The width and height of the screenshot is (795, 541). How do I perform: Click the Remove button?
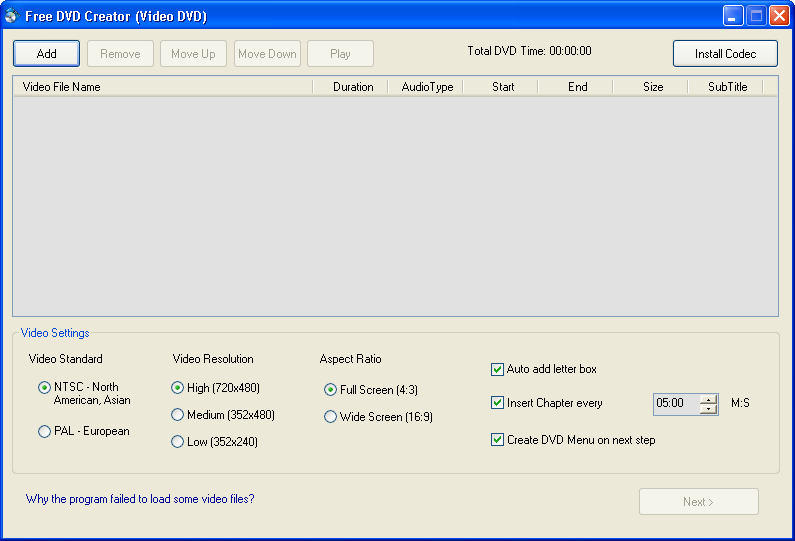pyautogui.click(x=120, y=54)
